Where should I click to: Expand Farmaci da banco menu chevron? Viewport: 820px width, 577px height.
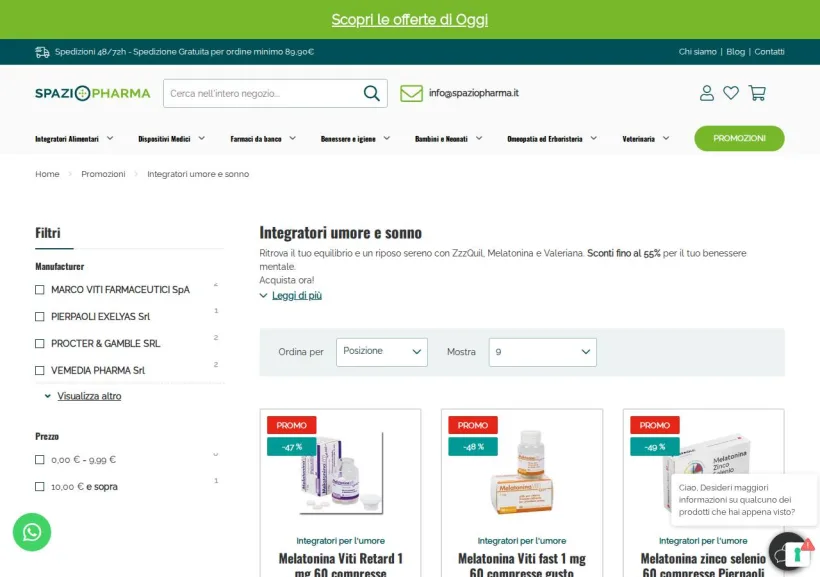pyautogui.click(x=292, y=138)
